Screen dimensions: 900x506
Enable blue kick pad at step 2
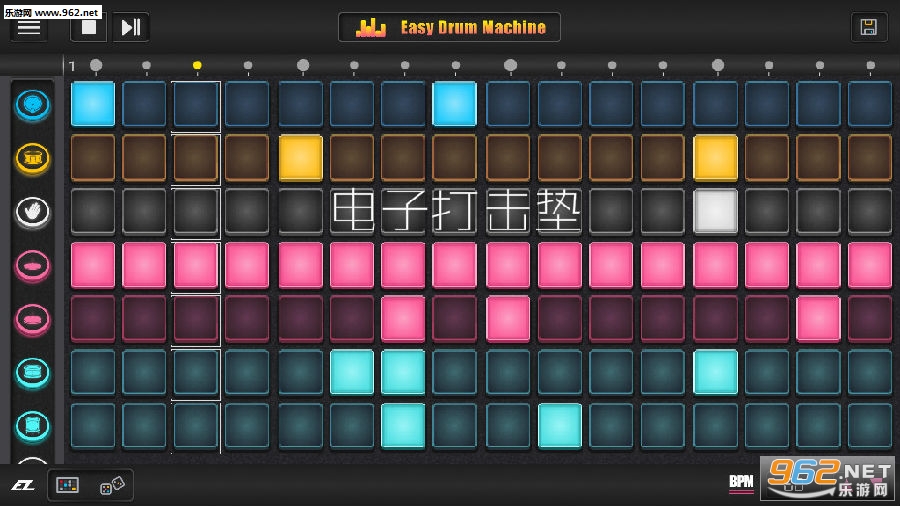pos(144,104)
